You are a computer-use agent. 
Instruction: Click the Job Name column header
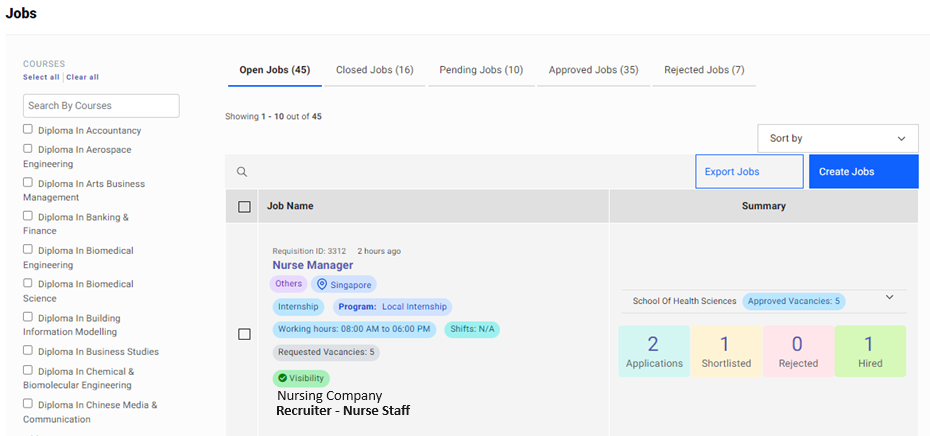[x=290, y=206]
